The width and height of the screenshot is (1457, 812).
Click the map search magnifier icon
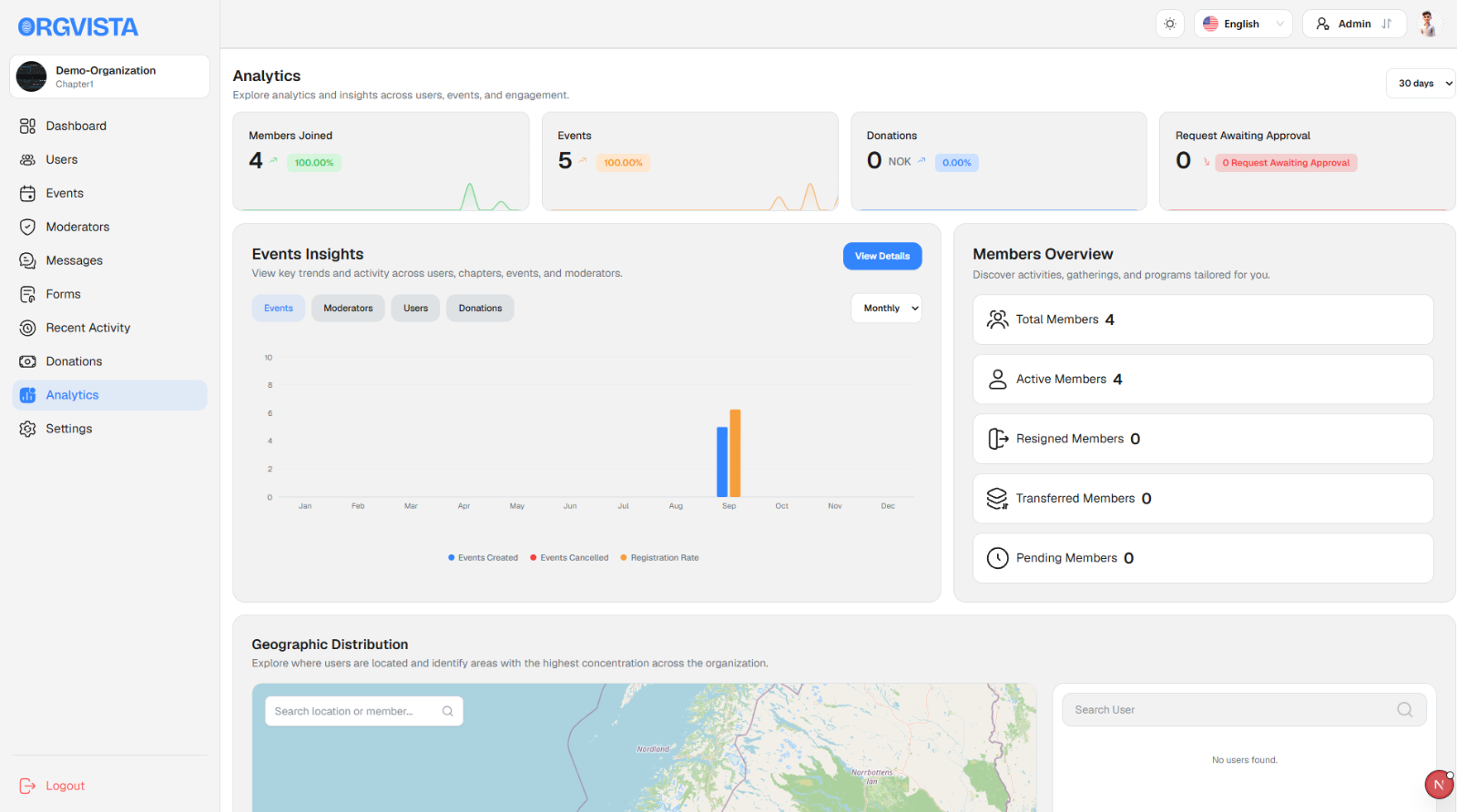448,711
